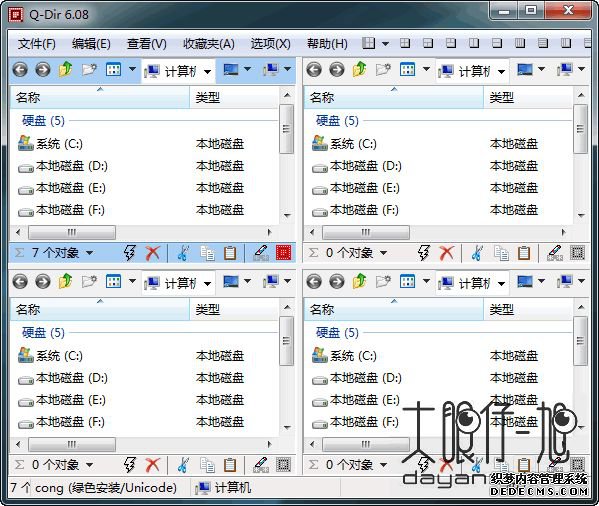Collapse 硬盘 (5) group in top-right pane
The height and width of the screenshot is (506, 599).
(337, 121)
